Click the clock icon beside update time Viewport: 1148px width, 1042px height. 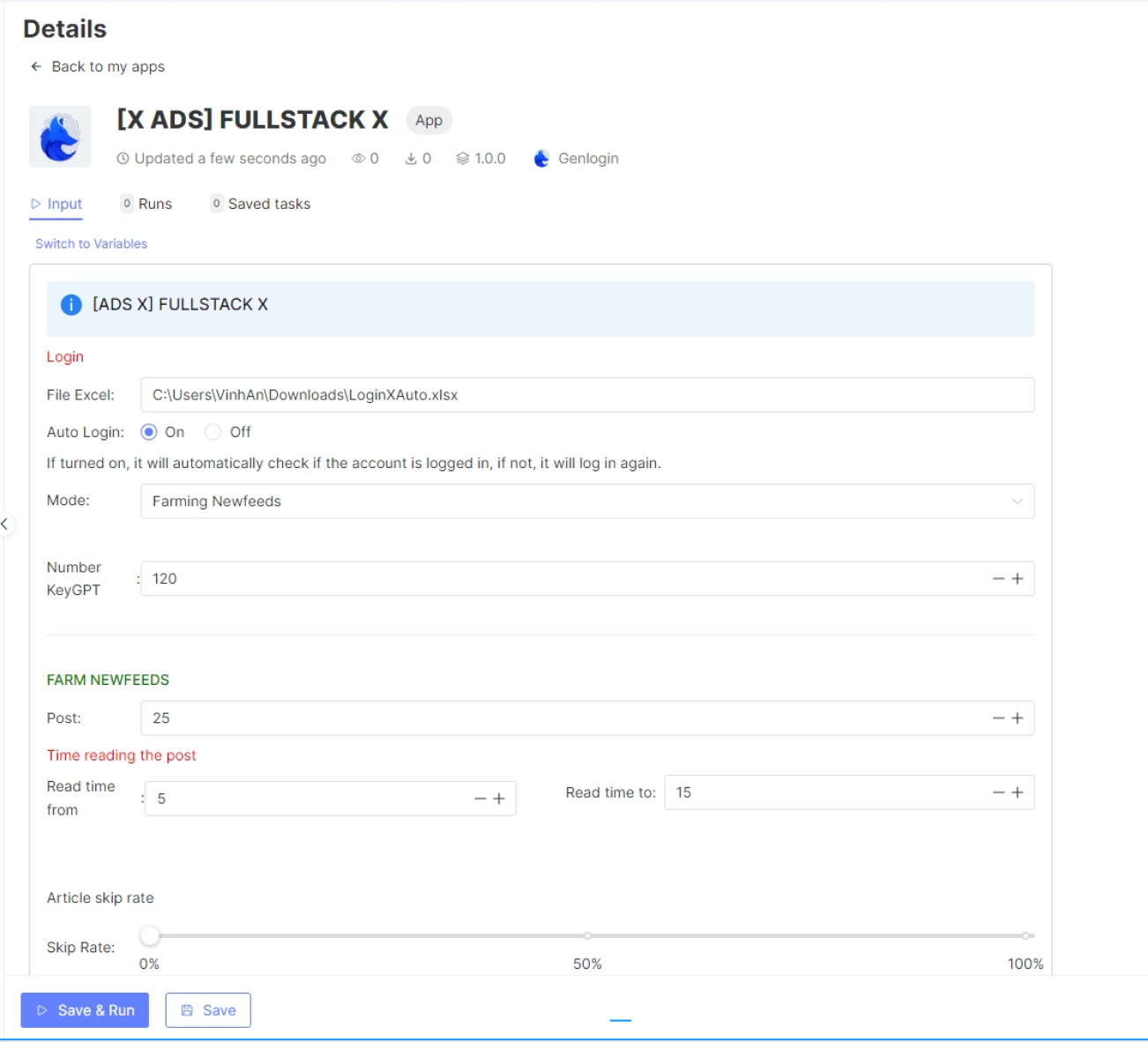(x=123, y=159)
